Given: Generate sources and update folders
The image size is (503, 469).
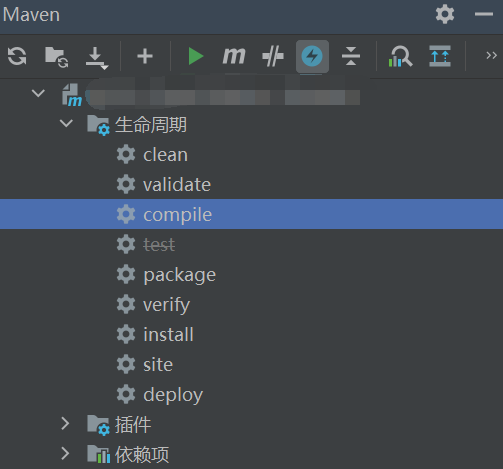Looking at the screenshot, I should pyautogui.click(x=56, y=57).
